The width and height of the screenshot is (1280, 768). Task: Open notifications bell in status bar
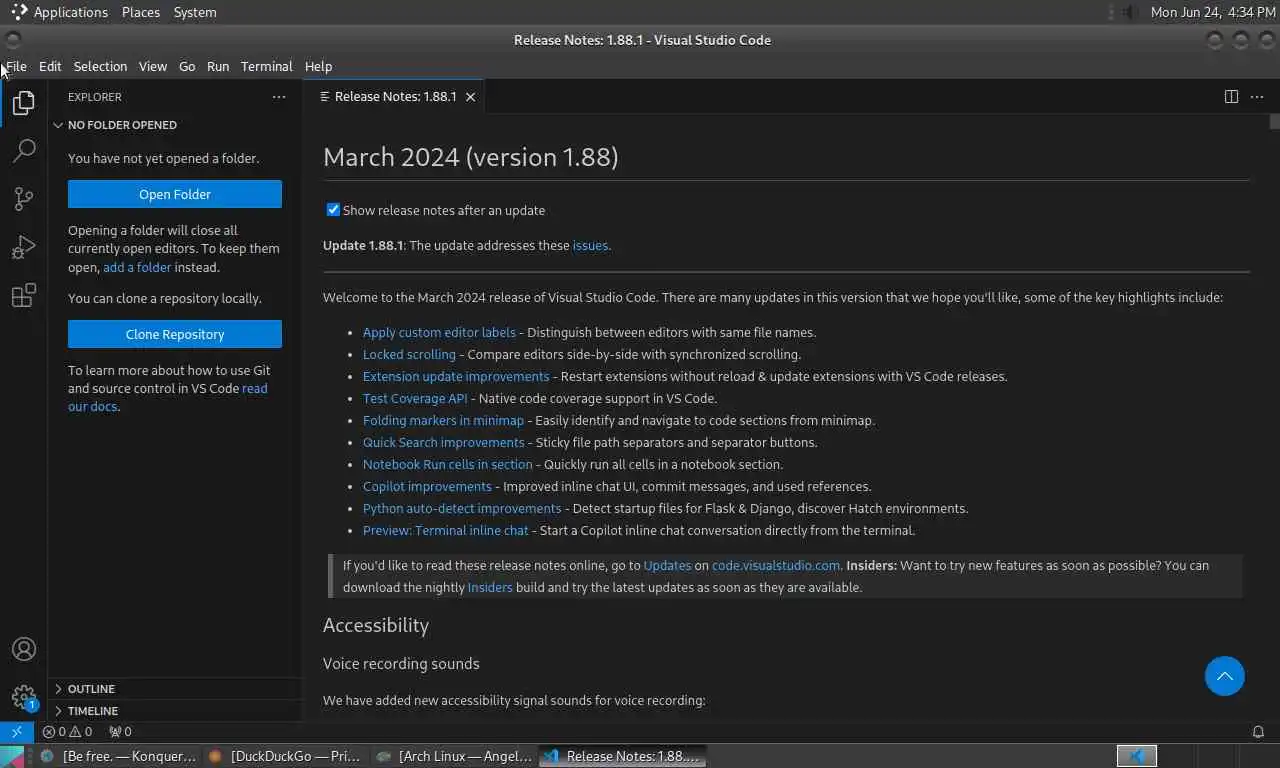click(x=1258, y=731)
